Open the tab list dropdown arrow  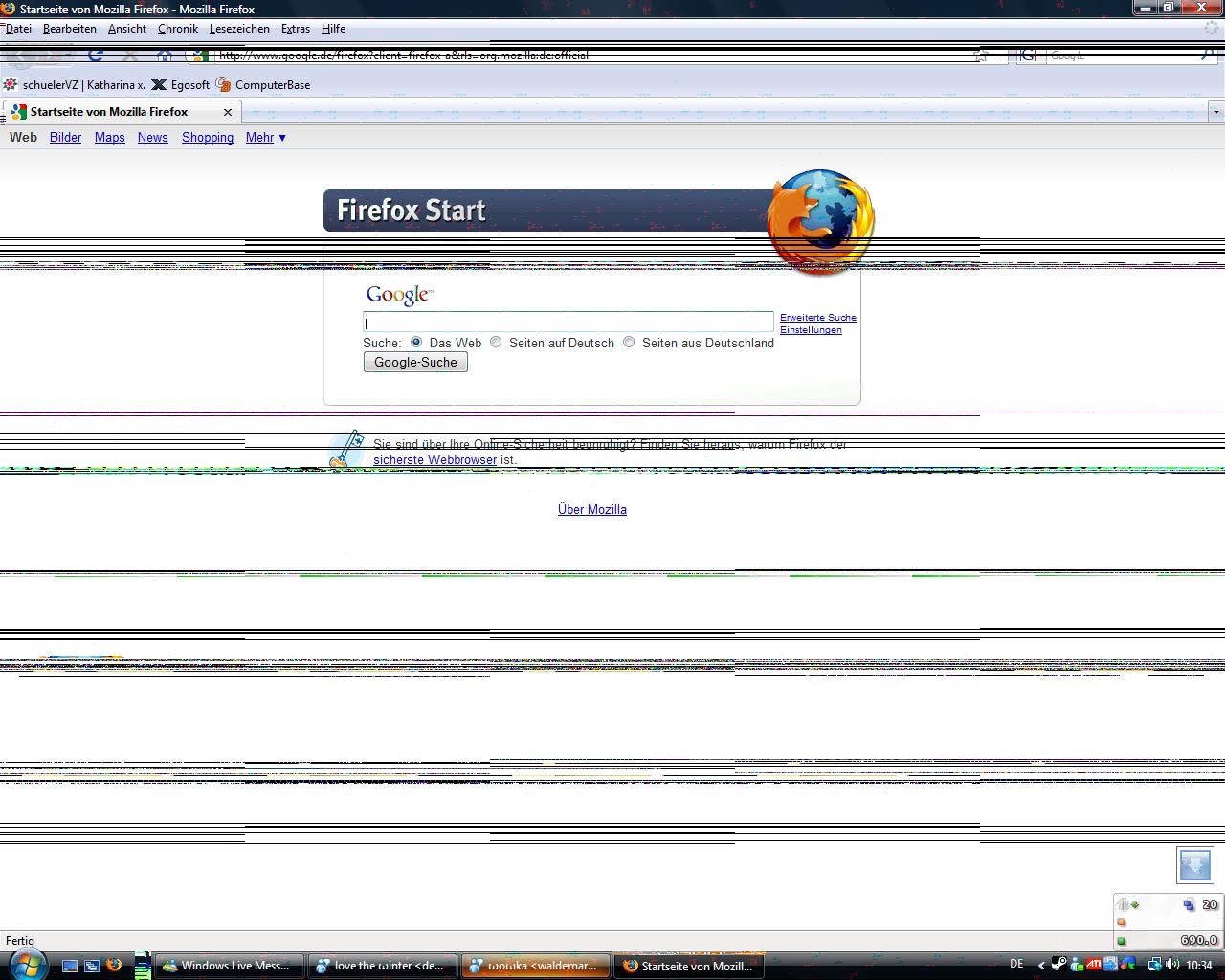point(1216,112)
